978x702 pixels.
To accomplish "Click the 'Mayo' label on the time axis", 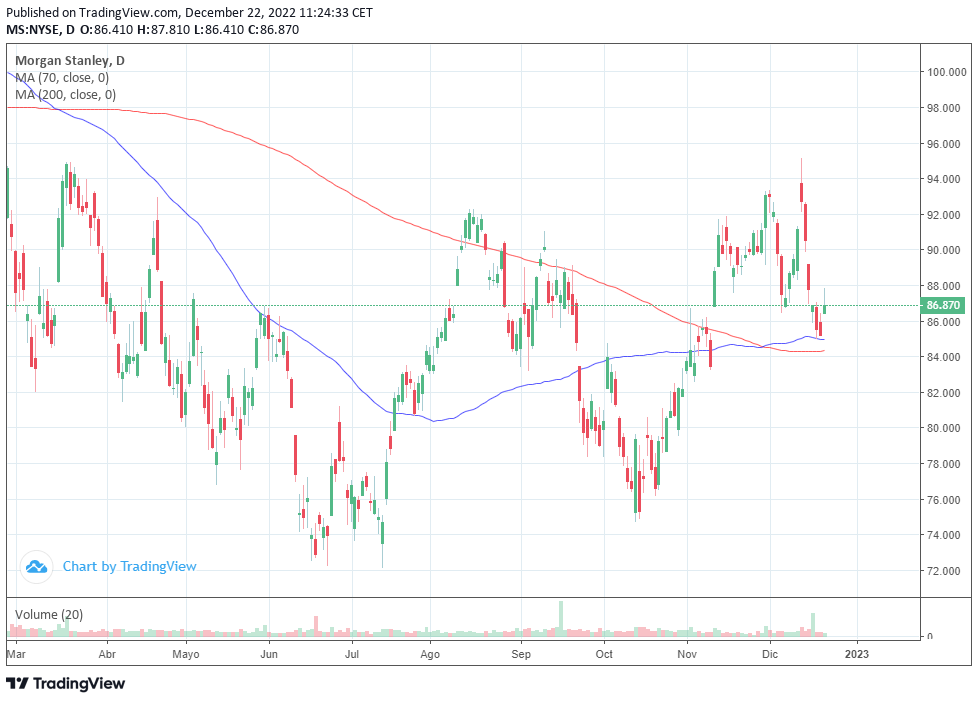I will coord(186,654).
